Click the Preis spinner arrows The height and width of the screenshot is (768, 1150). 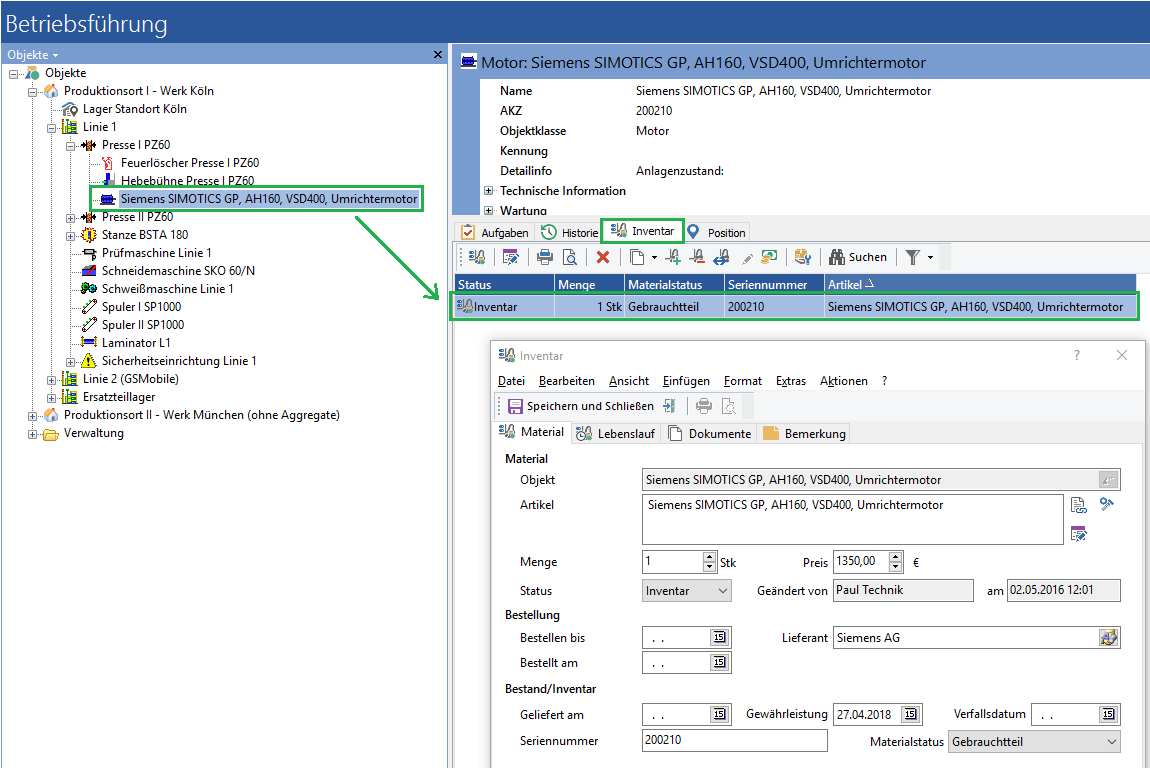point(896,562)
